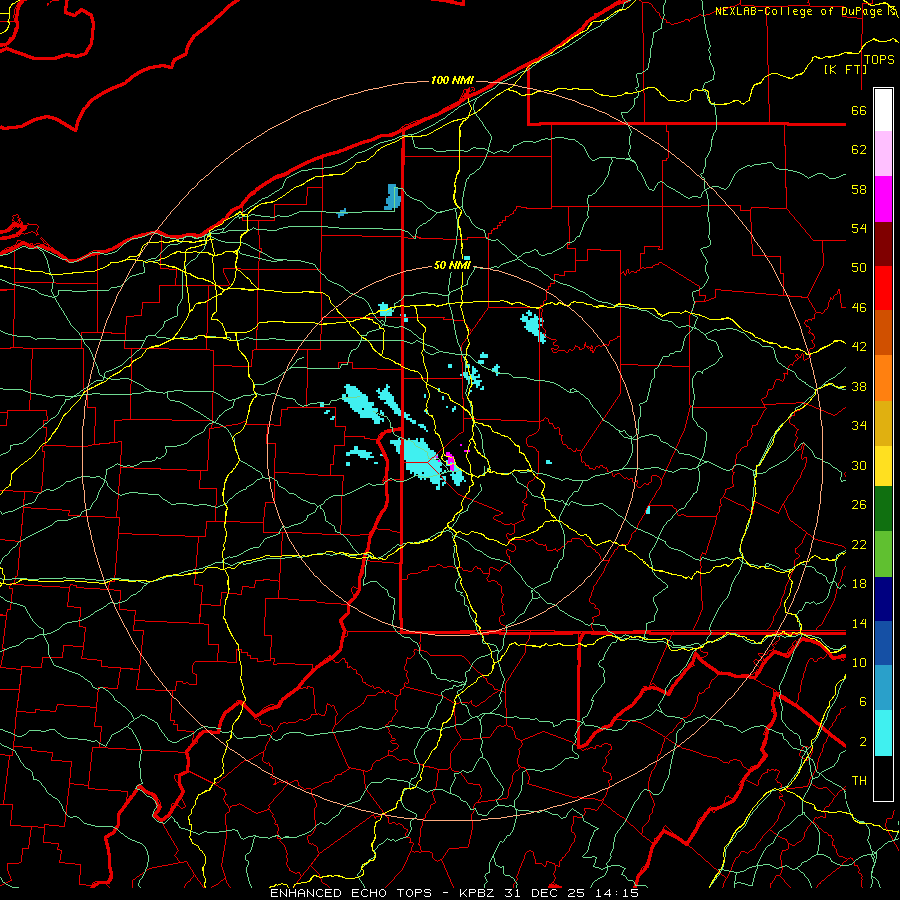900x900 pixels.
Task: Click the magenta legend color swatch
Action: pyautogui.click(x=883, y=199)
